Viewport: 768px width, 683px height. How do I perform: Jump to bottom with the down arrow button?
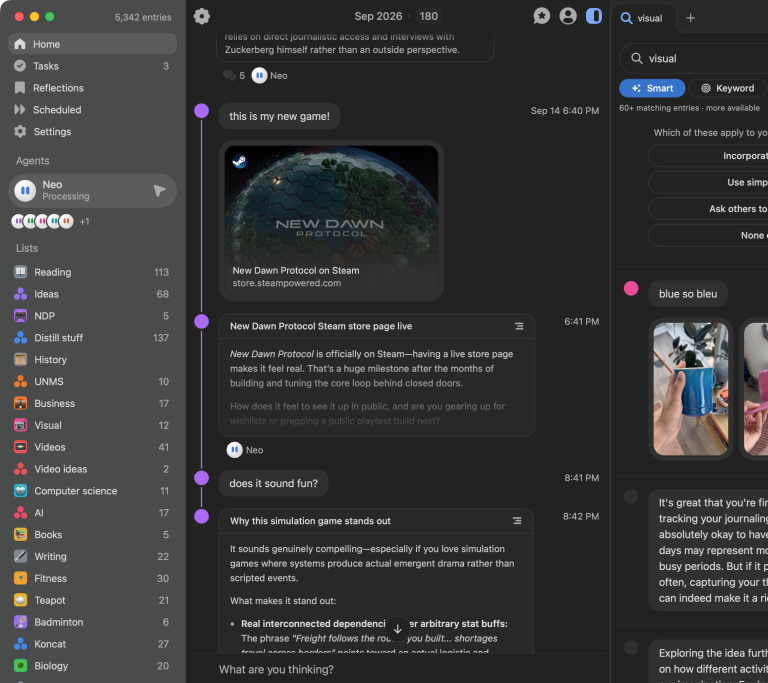point(398,629)
